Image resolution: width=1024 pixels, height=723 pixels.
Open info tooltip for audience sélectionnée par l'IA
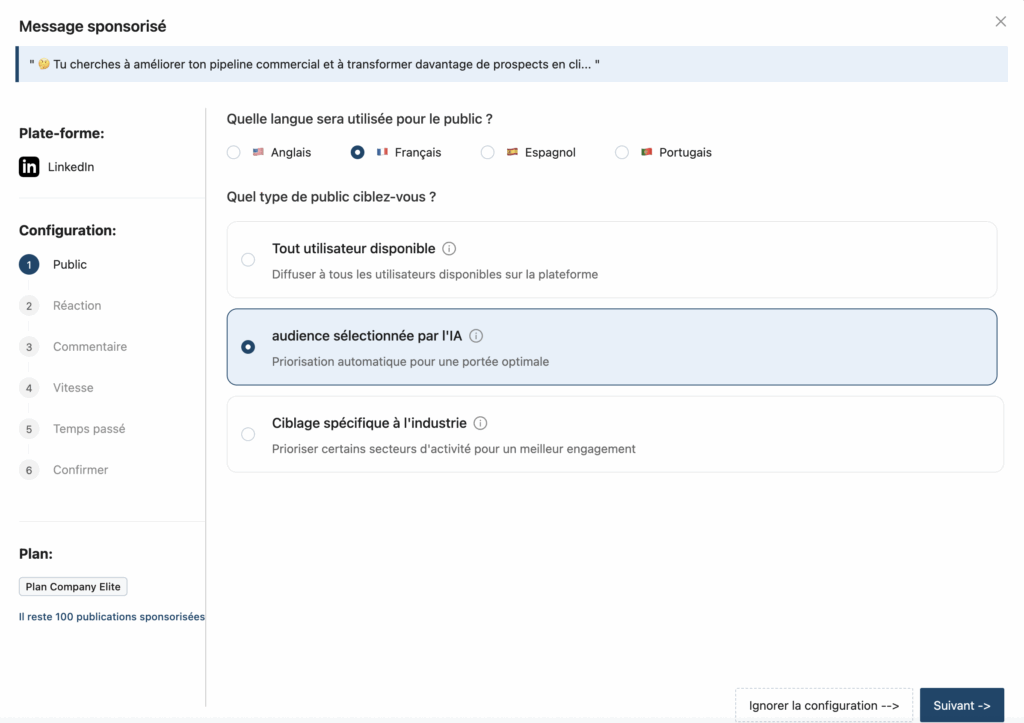477,336
